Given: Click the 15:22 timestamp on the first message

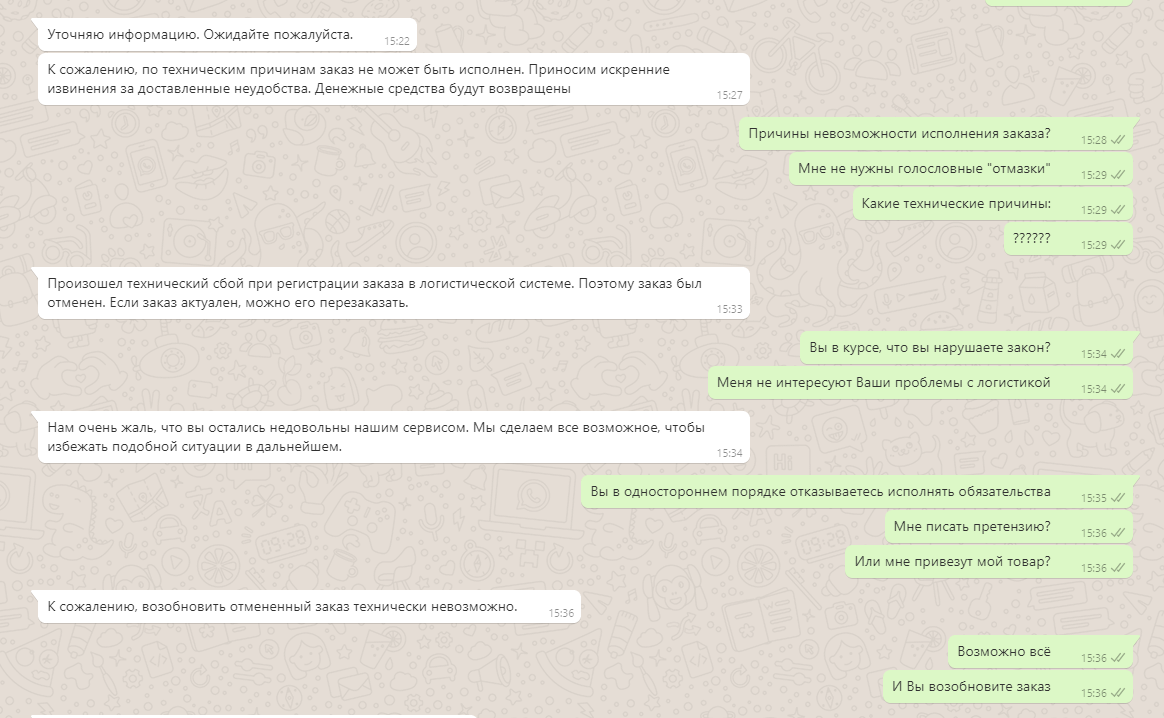Looking at the screenshot, I should [x=396, y=42].
